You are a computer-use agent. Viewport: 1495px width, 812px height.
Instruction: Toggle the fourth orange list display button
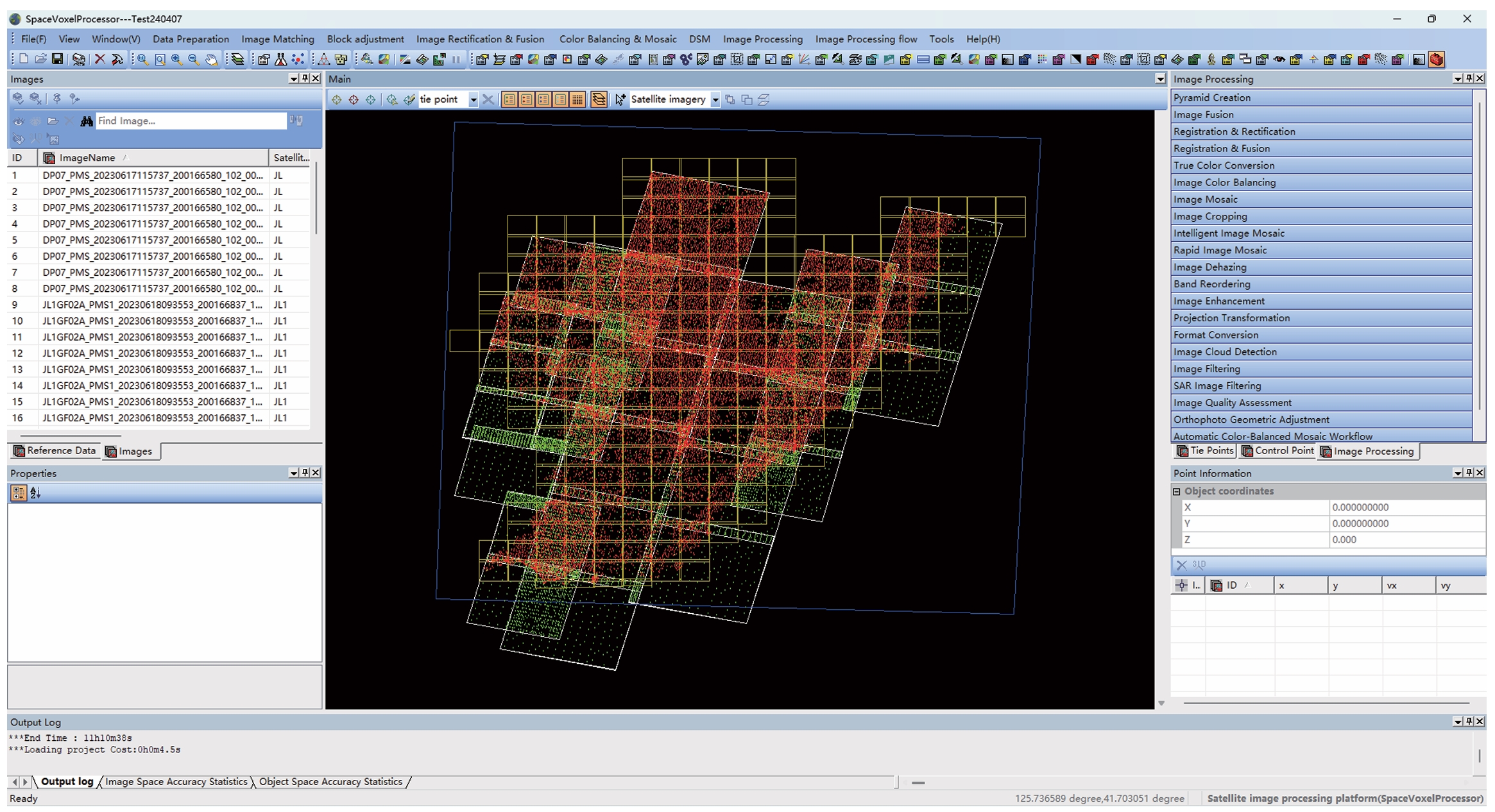(x=561, y=99)
